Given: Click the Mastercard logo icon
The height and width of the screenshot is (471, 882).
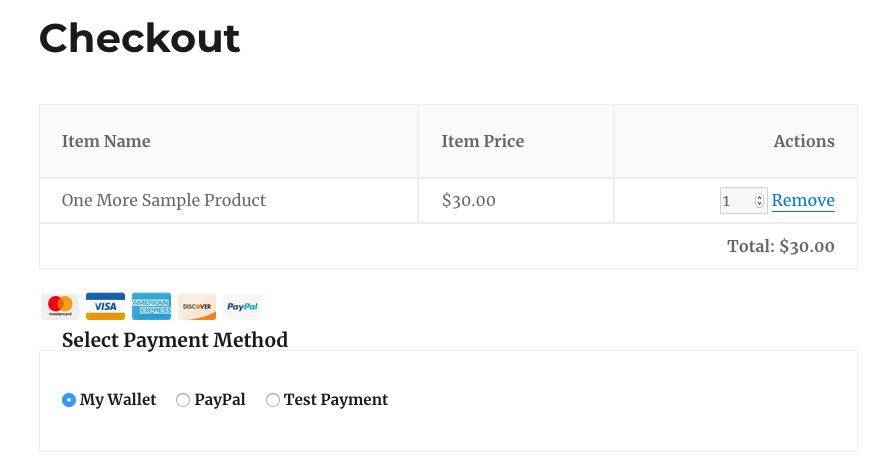Looking at the screenshot, I should pyautogui.click(x=60, y=307).
